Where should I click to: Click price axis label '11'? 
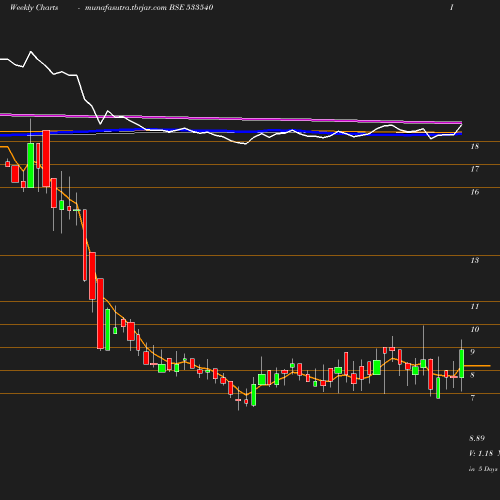coord(475,306)
